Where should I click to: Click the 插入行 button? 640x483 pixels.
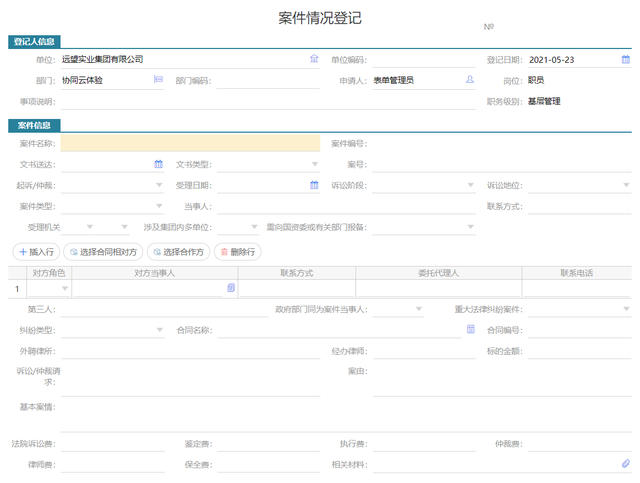(x=36, y=252)
